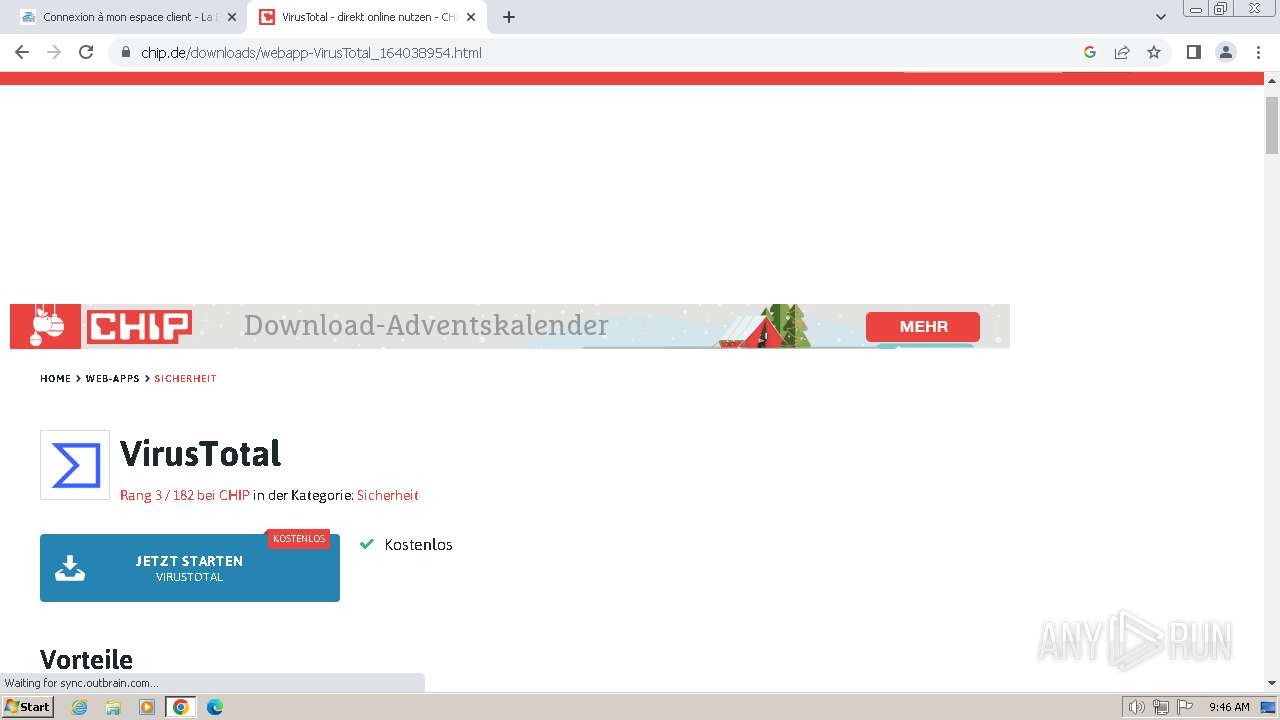Click the Vorteile heading

[x=86, y=660]
